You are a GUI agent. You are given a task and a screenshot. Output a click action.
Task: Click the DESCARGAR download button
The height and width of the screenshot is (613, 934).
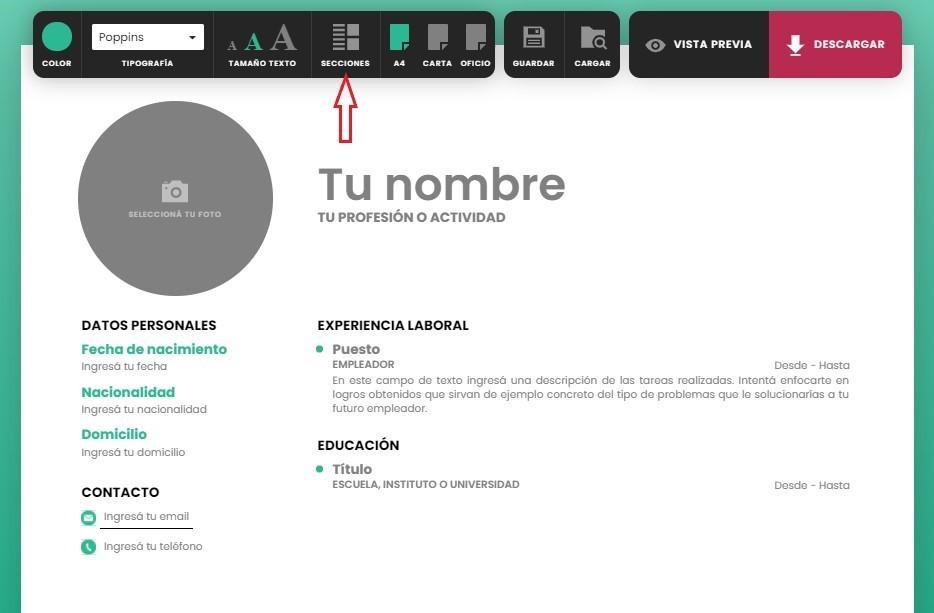pos(835,45)
